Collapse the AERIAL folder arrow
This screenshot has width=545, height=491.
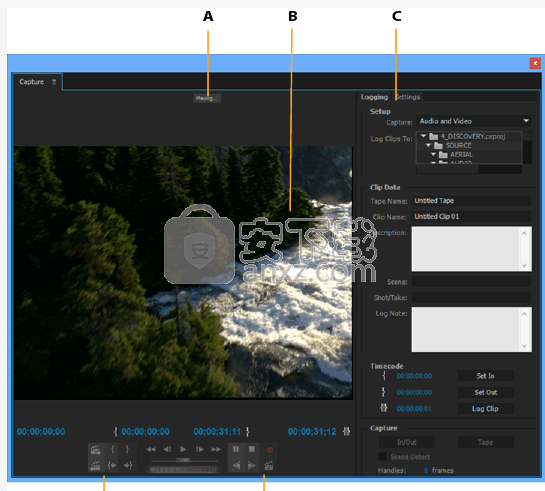pyautogui.click(x=433, y=154)
